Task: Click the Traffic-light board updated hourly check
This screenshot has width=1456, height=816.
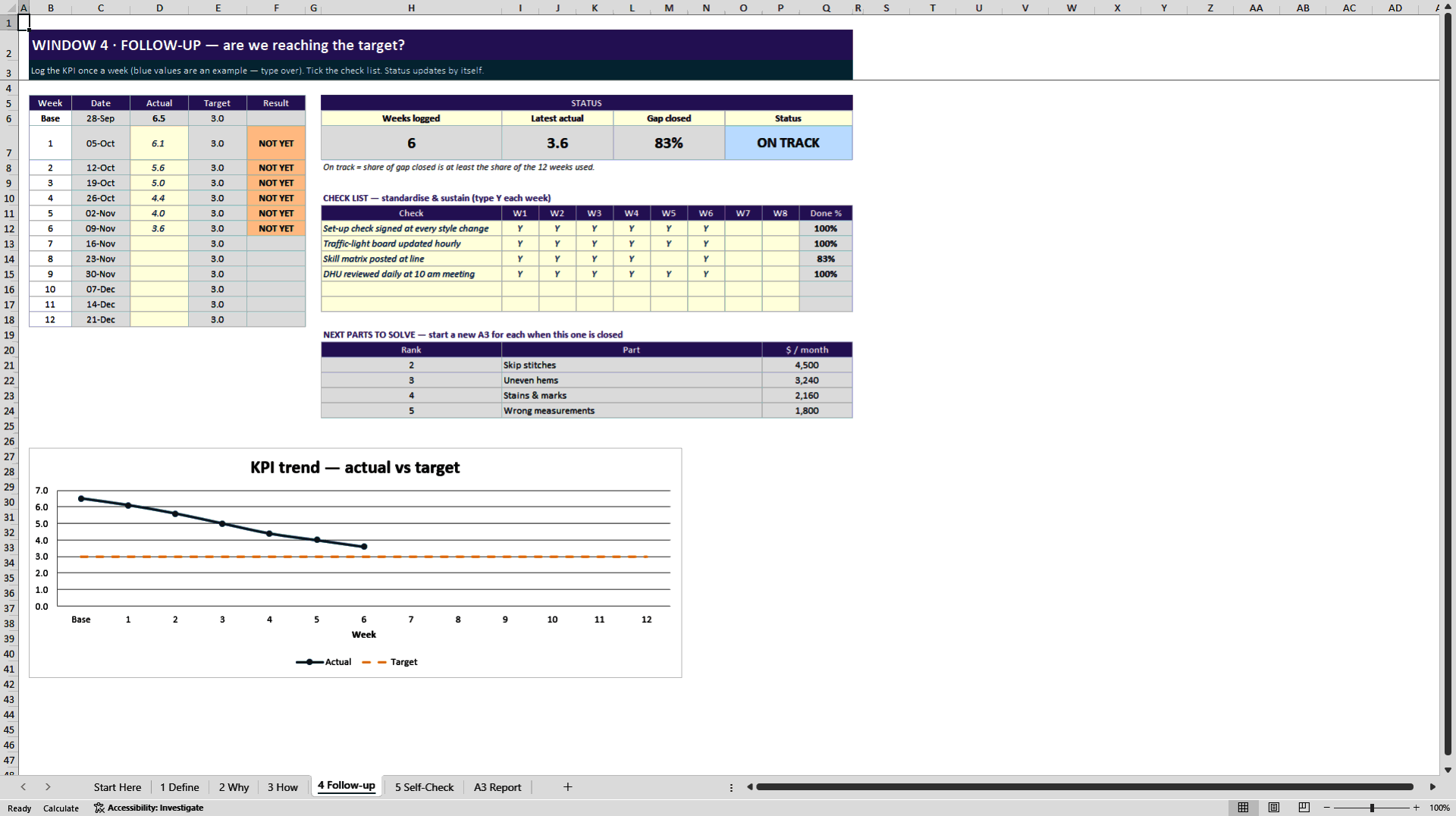Action: click(411, 243)
